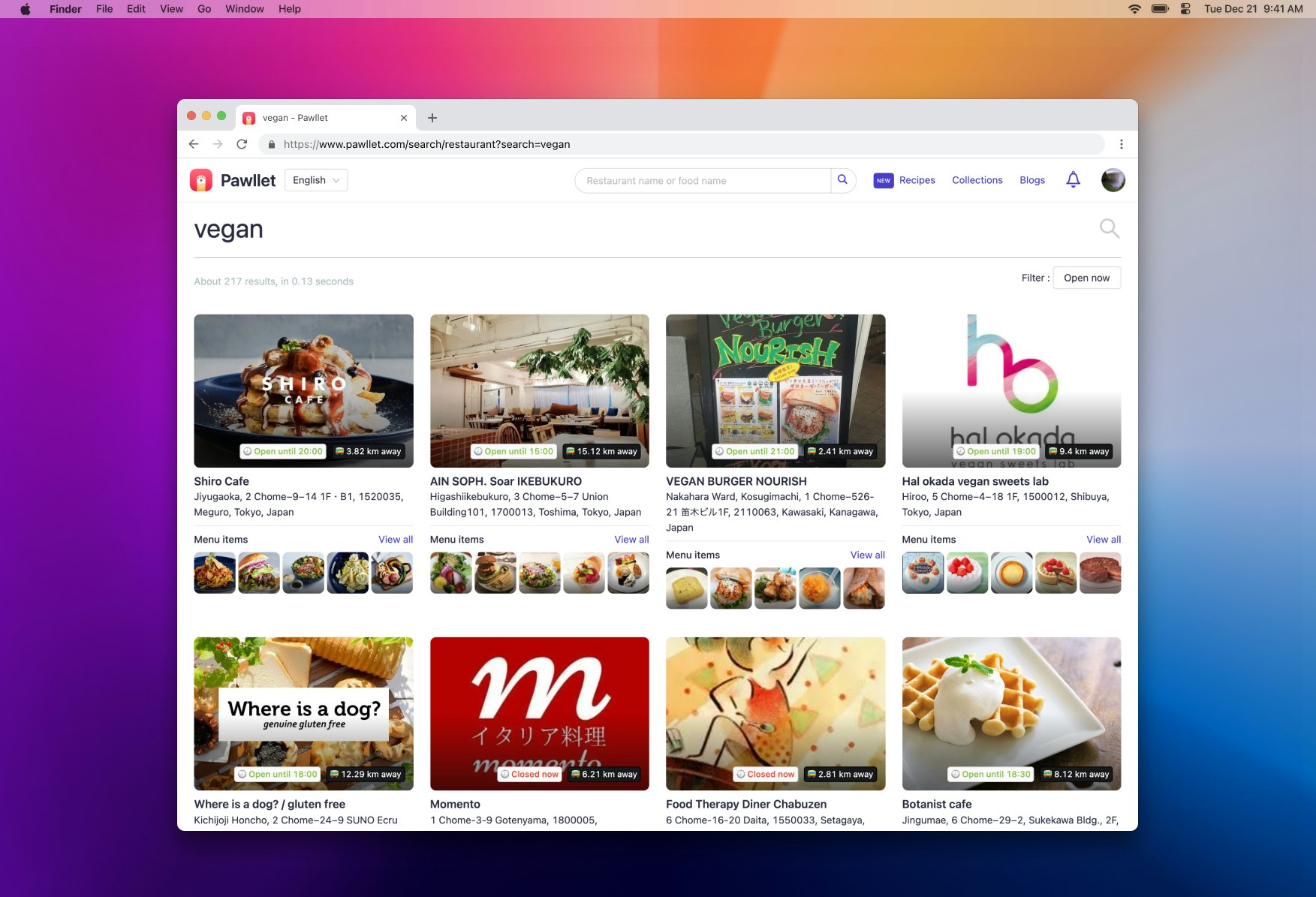Open the Recipes link
This screenshot has height=897, width=1316.
(x=917, y=180)
